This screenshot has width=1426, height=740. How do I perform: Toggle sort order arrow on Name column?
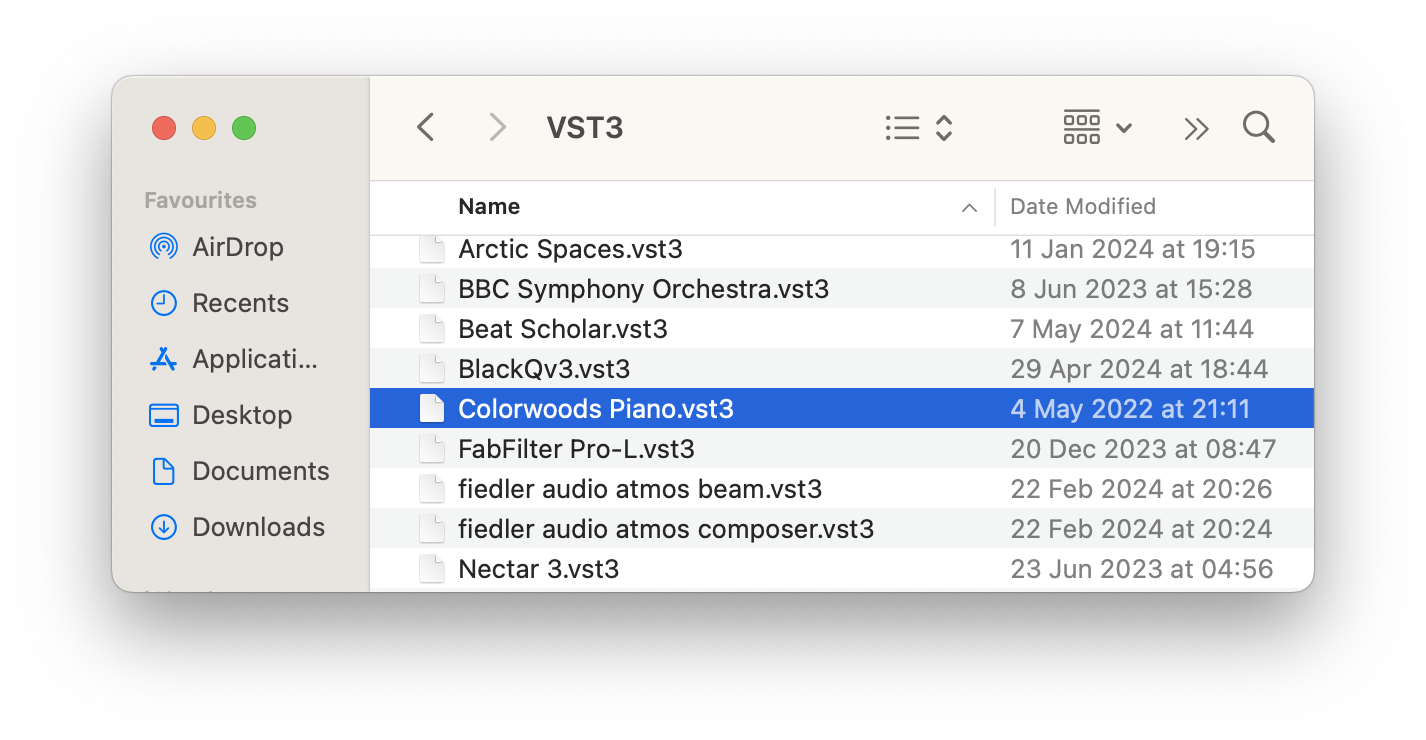click(x=968, y=208)
